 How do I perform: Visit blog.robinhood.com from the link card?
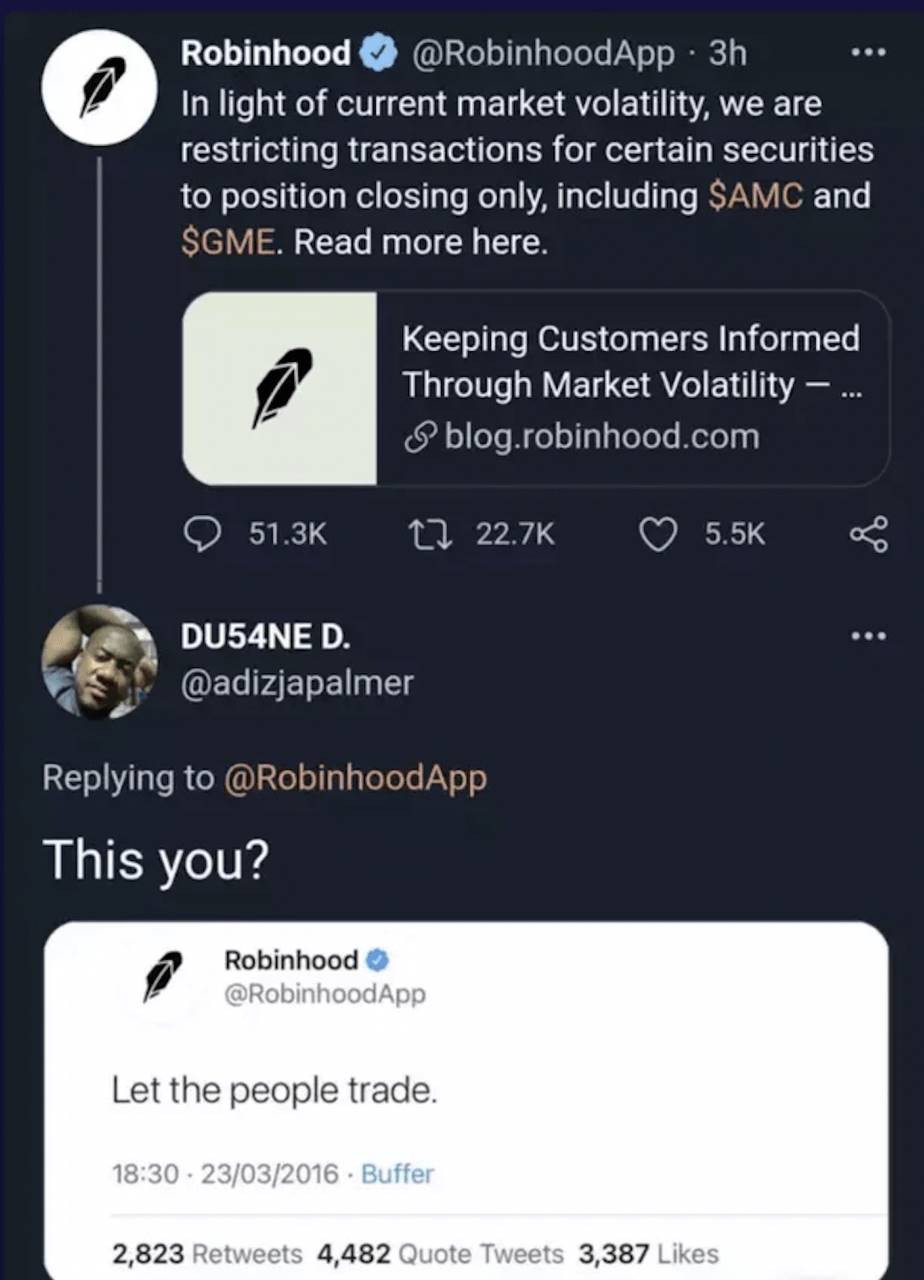coord(600,436)
